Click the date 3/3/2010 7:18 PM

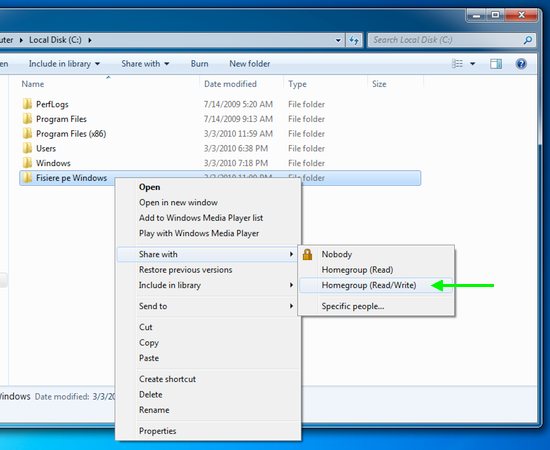(236, 163)
